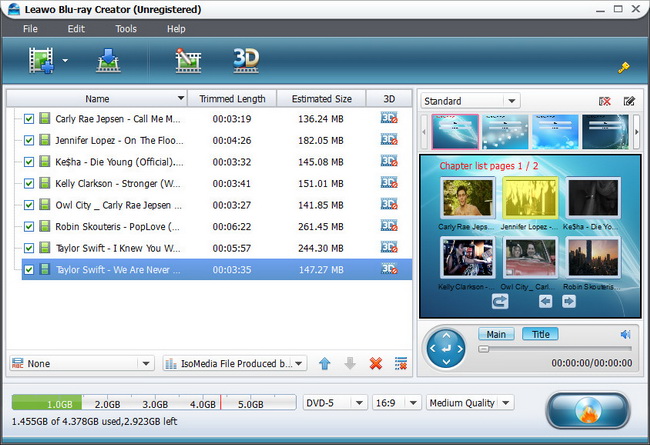Click the 182.05 MB size cell
This screenshot has height=445, width=650.
[x=321, y=141]
